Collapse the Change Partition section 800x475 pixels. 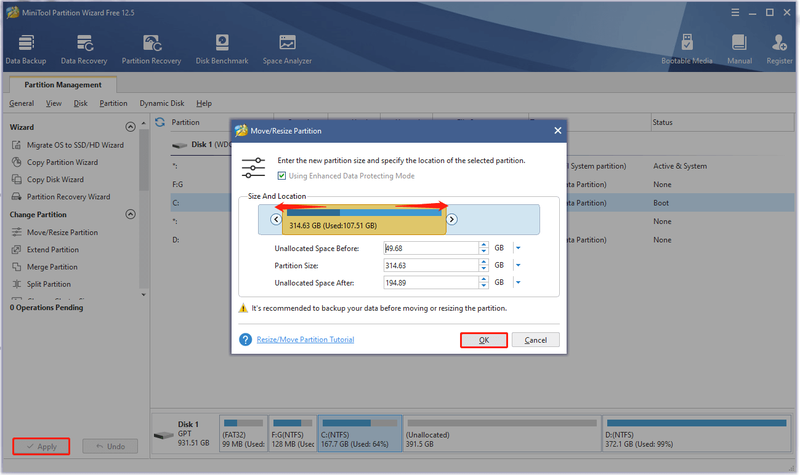pos(131,214)
